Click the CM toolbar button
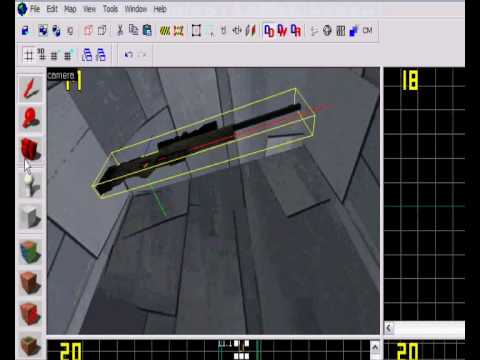Screen dimensions: 480x360 pyautogui.click(x=367, y=31)
